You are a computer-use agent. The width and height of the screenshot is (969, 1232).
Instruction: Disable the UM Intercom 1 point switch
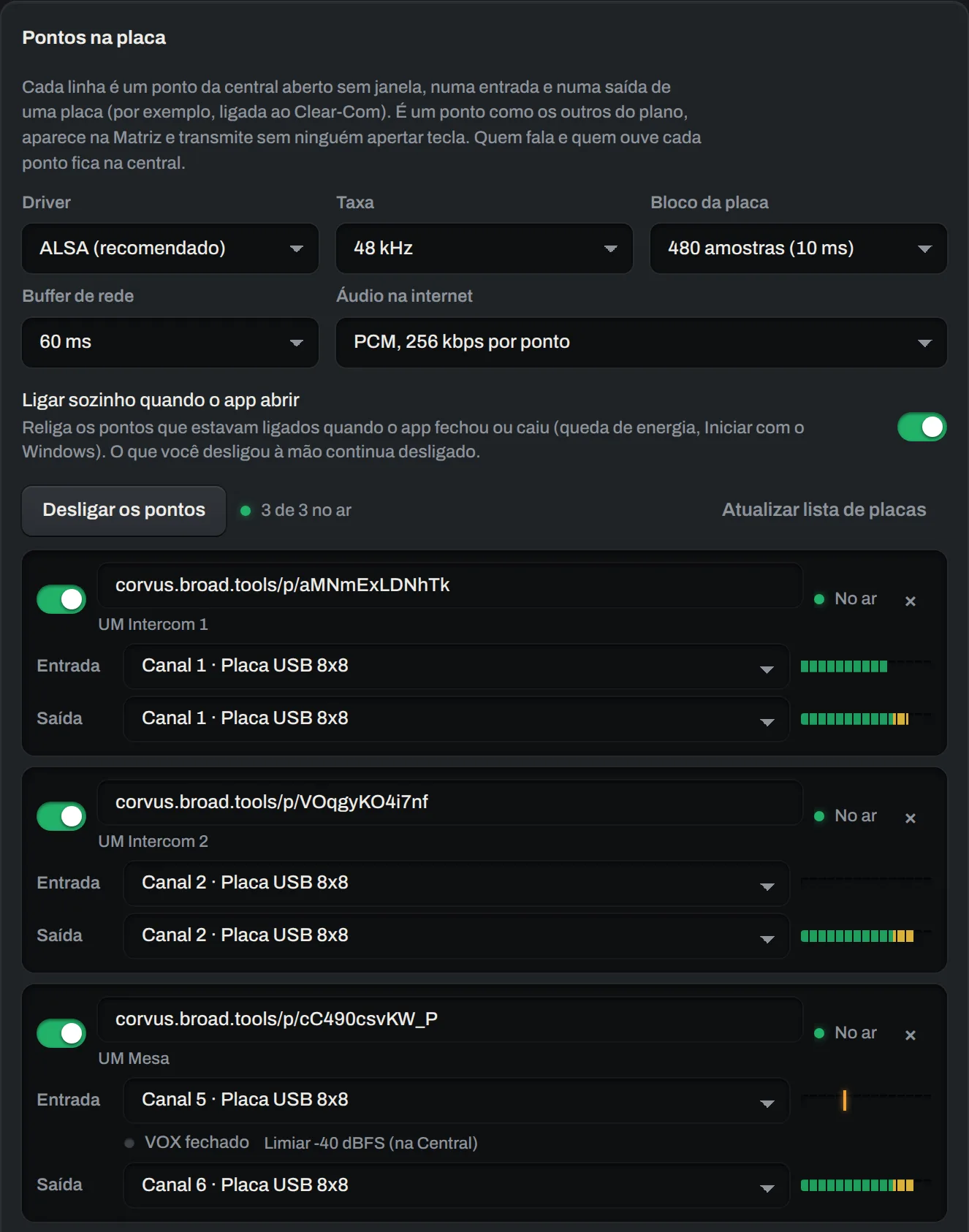tap(61, 599)
